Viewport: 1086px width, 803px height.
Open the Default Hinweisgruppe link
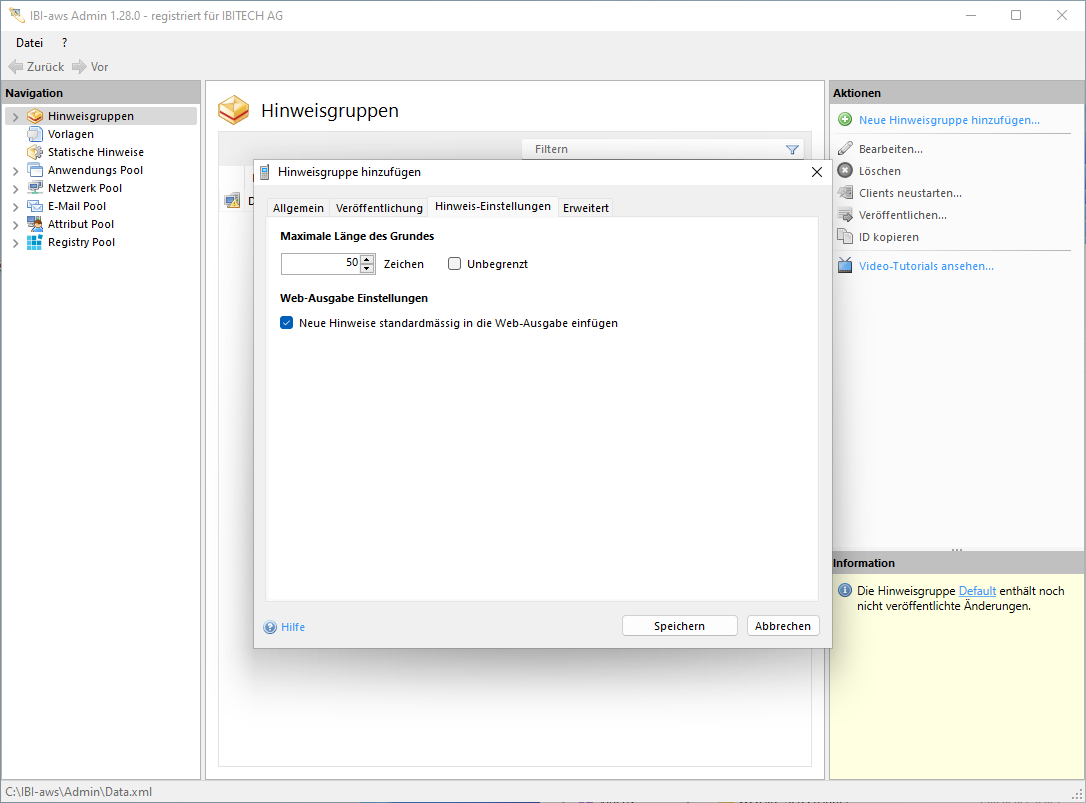(977, 591)
